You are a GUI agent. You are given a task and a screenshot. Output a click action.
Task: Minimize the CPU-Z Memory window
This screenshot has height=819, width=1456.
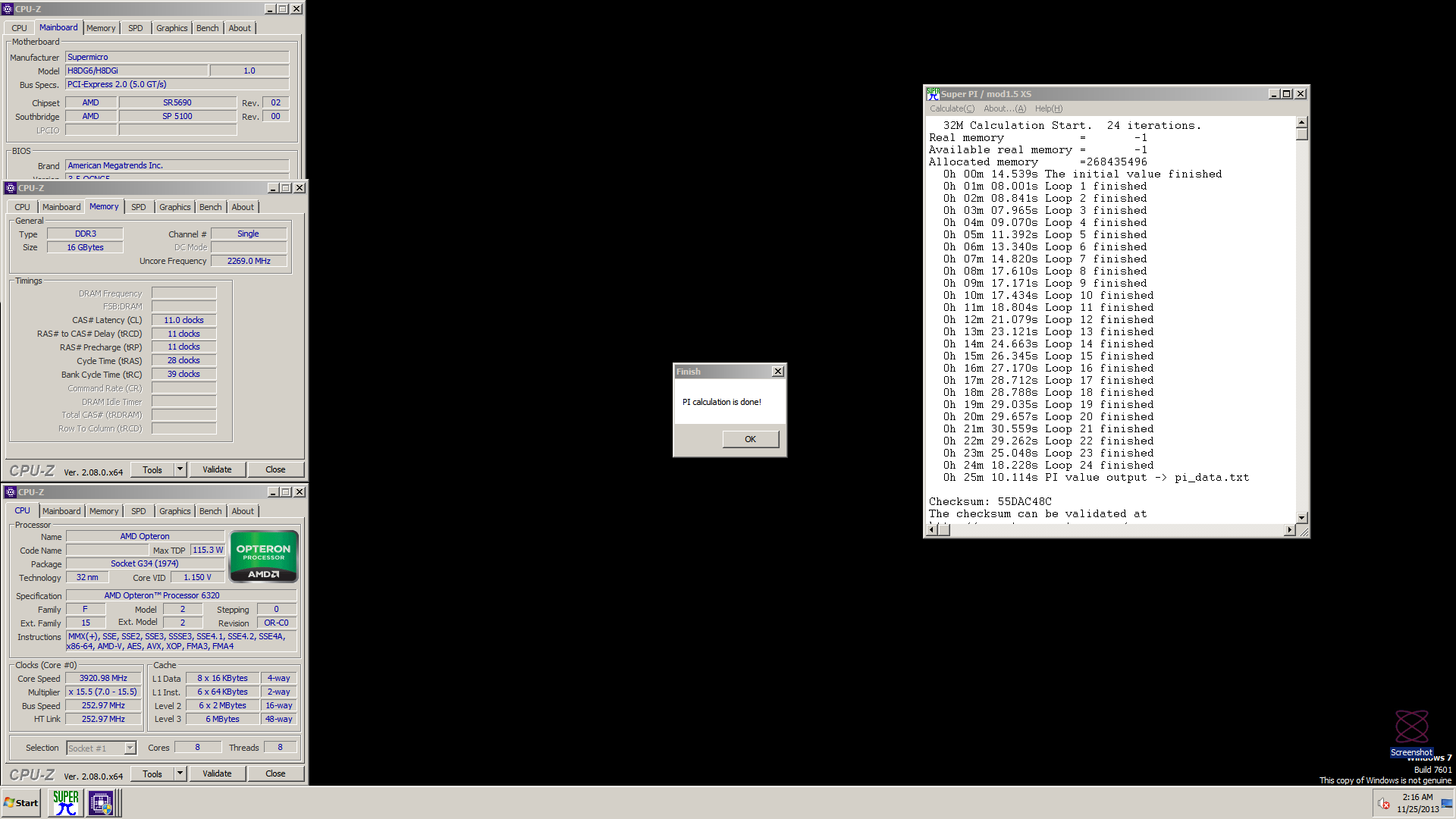273,188
